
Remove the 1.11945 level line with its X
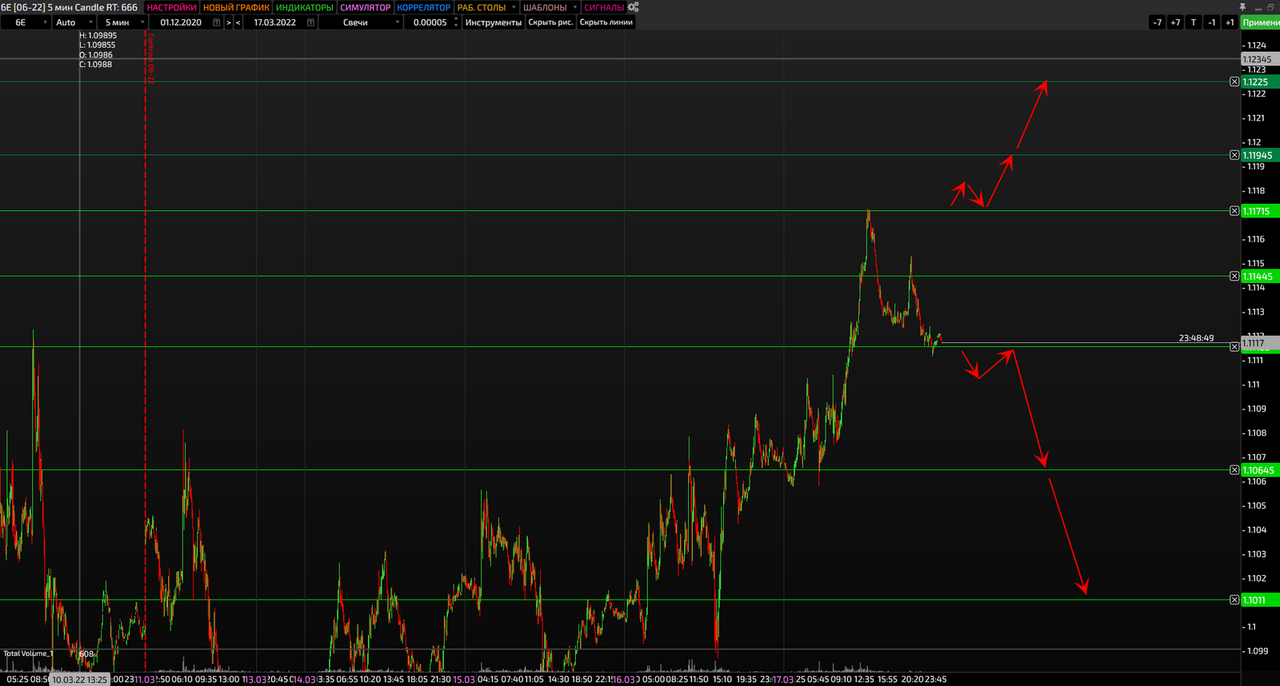pos(1234,155)
